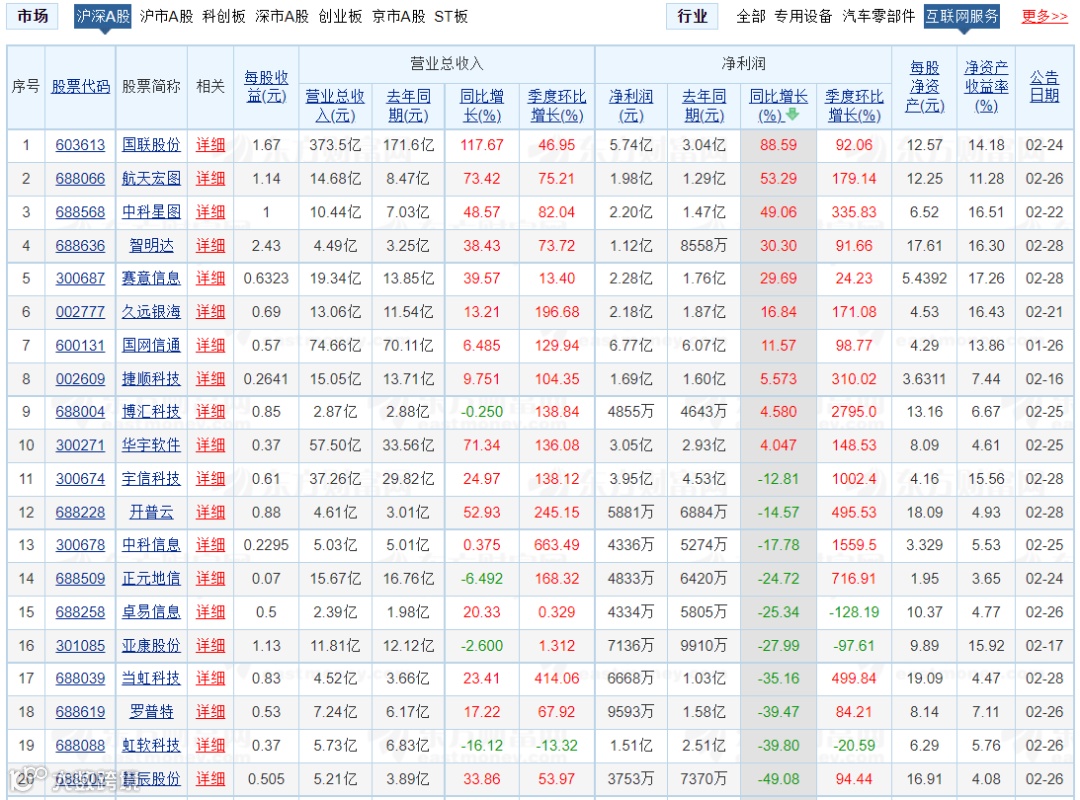Open stock name 开普云 link
The width and height of the screenshot is (1080, 800).
[x=151, y=512]
